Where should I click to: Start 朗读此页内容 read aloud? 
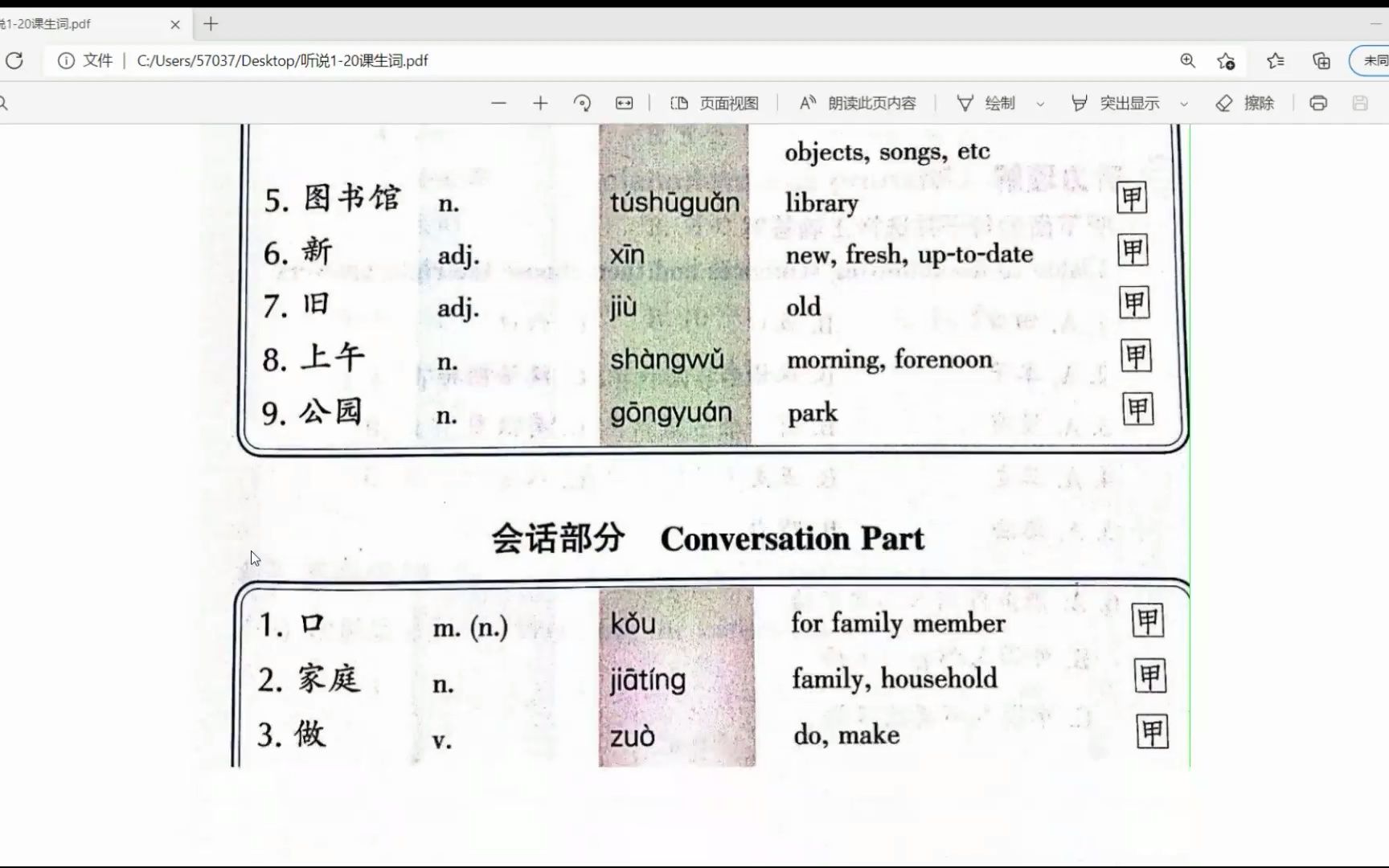click(858, 103)
